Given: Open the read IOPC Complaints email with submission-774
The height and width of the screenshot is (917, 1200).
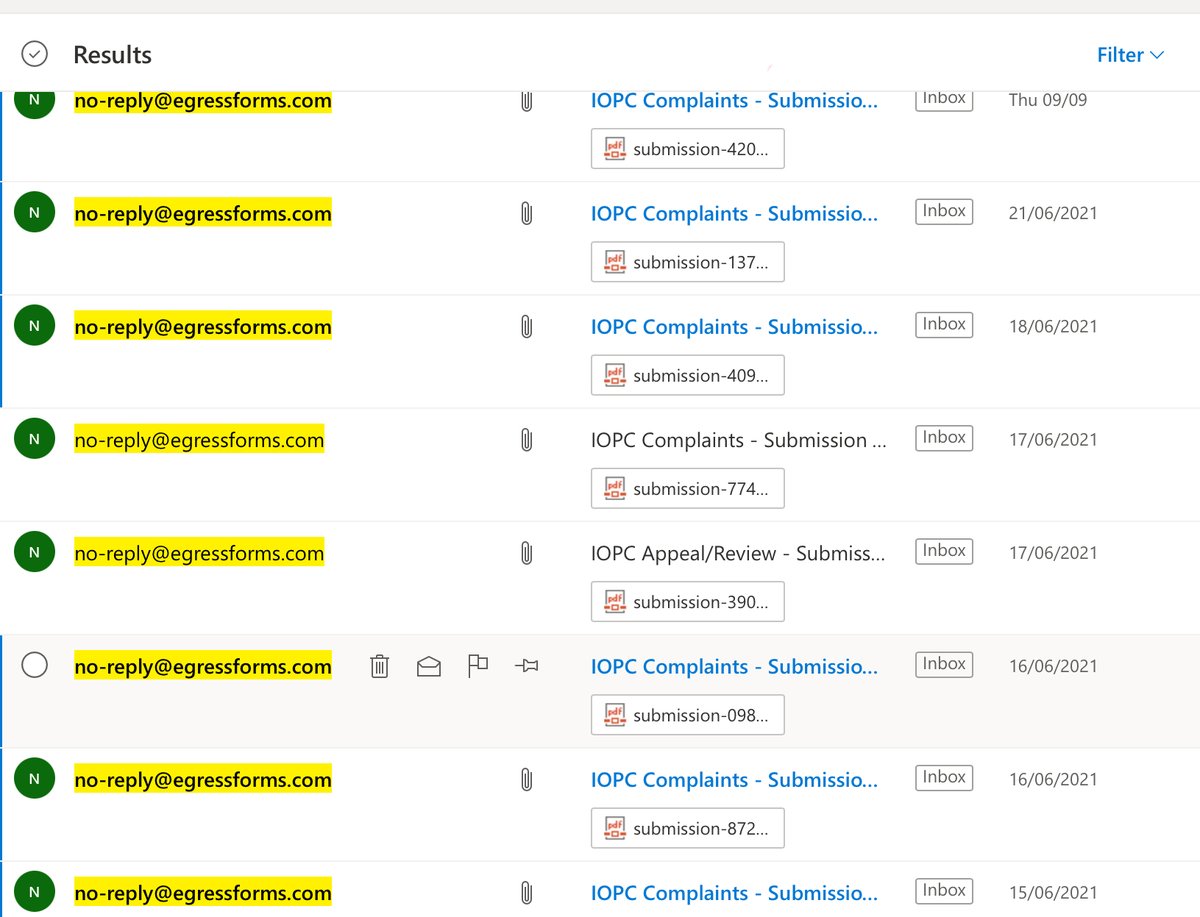Looking at the screenshot, I should [x=739, y=439].
